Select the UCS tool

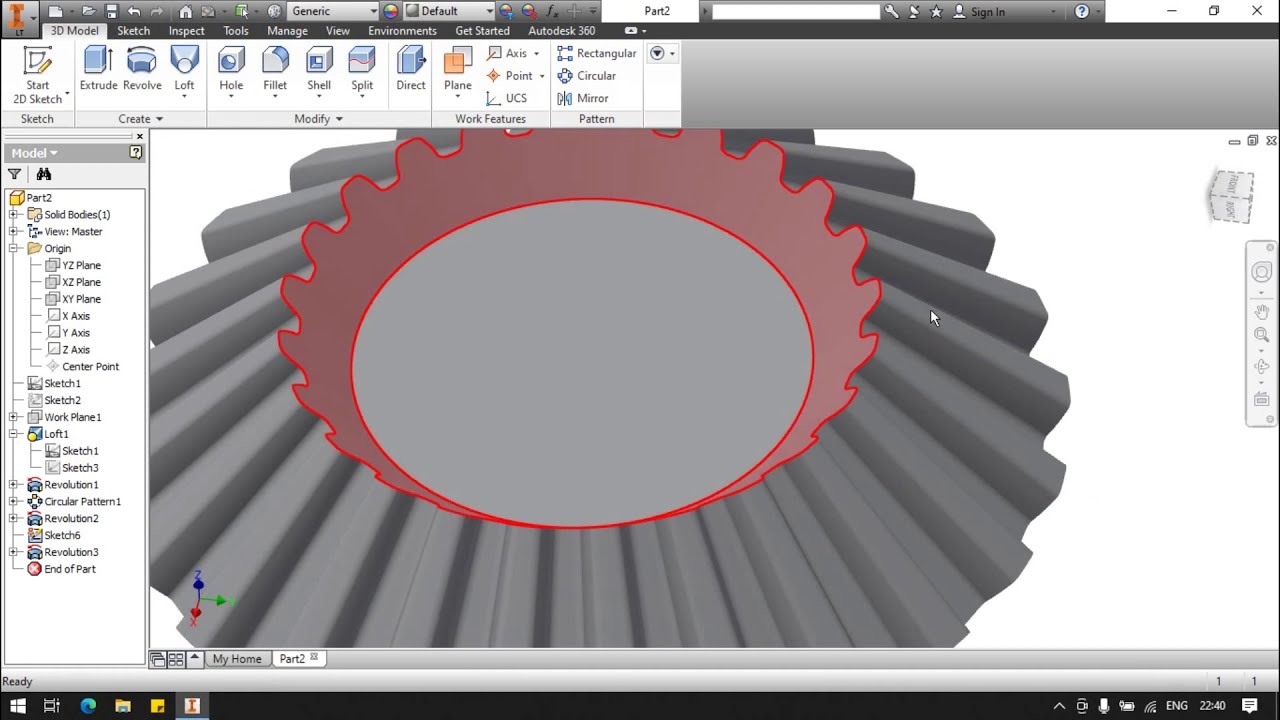tap(507, 98)
